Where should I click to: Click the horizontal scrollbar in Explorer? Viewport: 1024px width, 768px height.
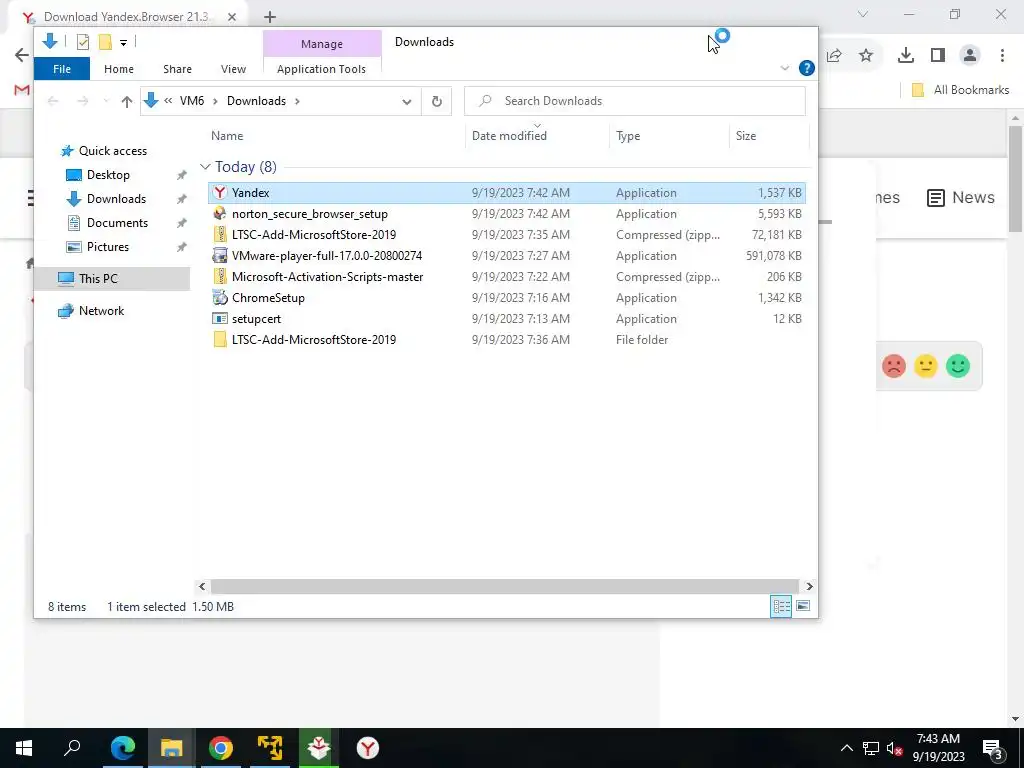point(504,586)
